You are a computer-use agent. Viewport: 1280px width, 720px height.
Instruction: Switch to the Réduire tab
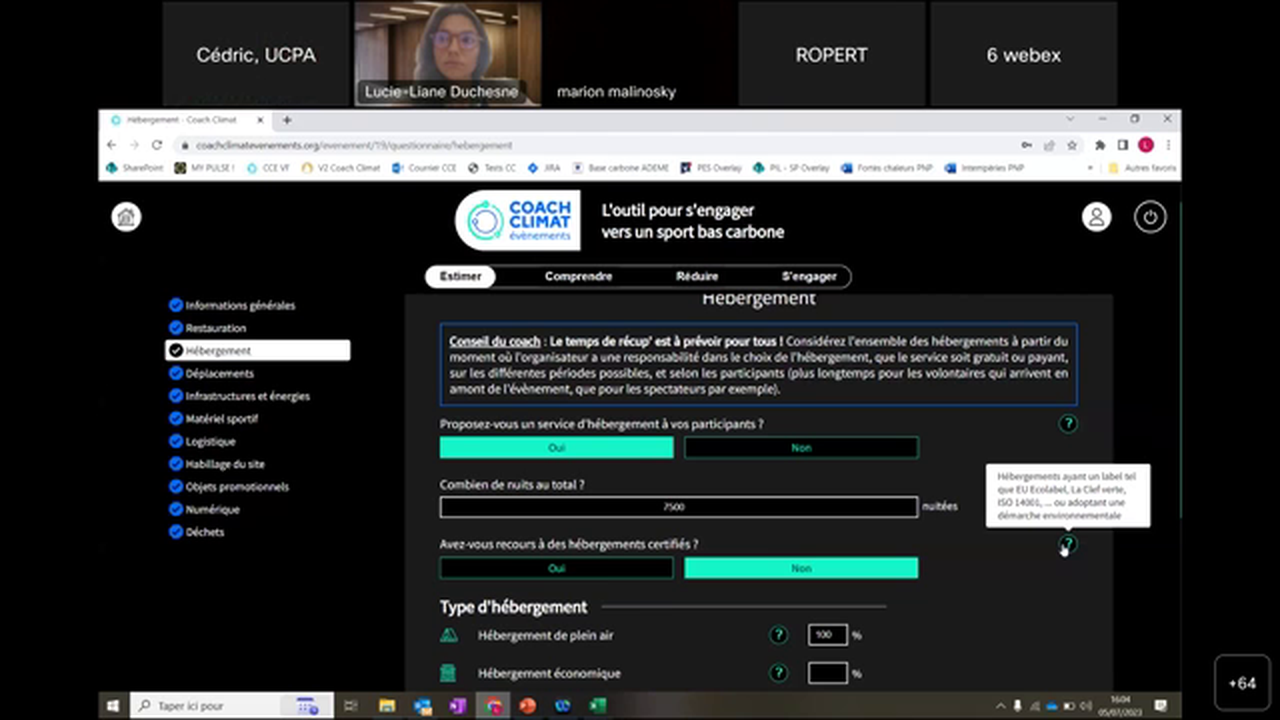pos(697,276)
